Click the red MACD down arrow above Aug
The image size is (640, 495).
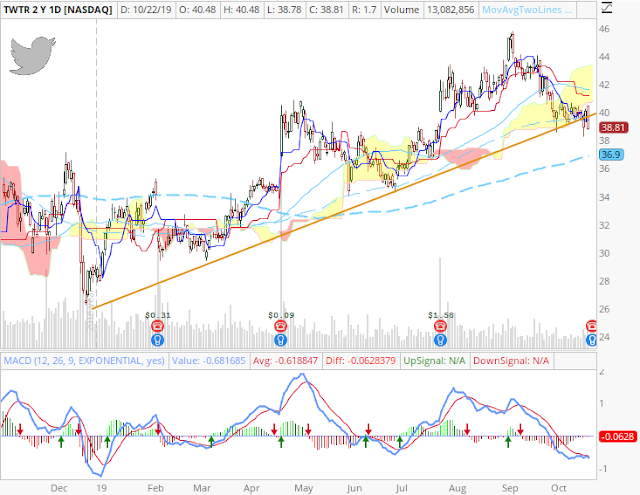click(x=467, y=429)
